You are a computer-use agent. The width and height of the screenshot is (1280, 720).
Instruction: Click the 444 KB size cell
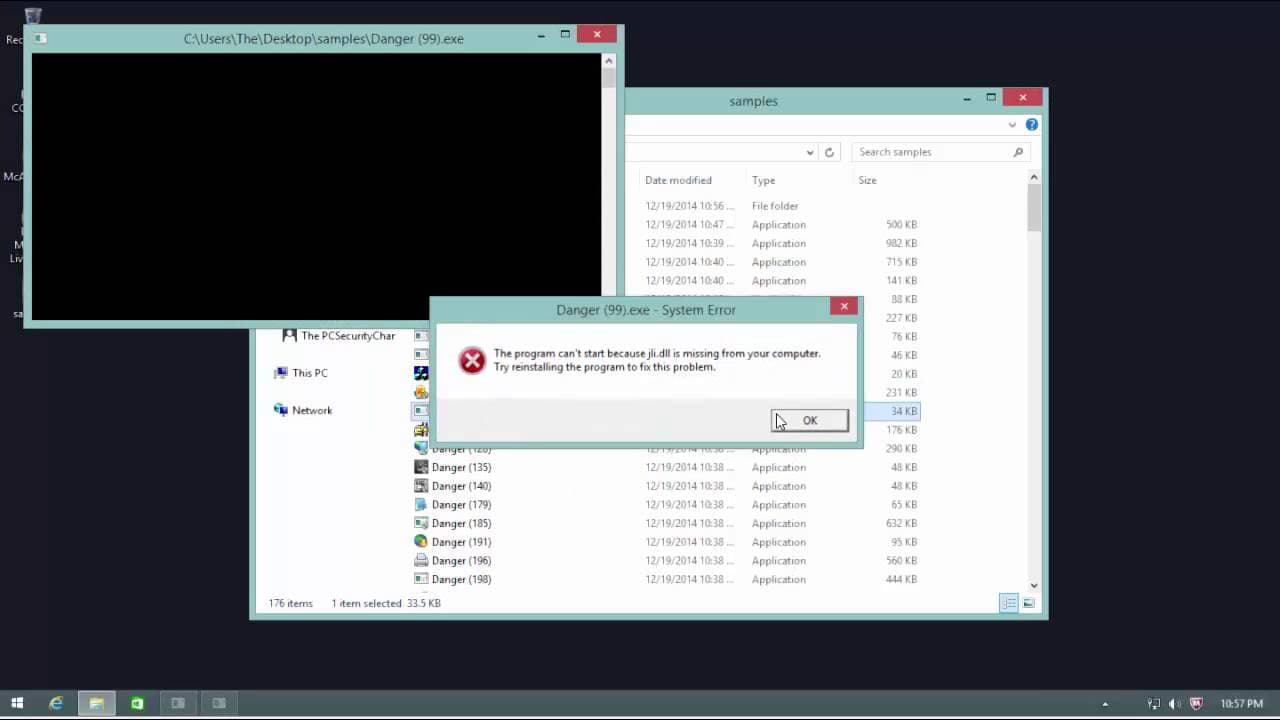pos(901,579)
